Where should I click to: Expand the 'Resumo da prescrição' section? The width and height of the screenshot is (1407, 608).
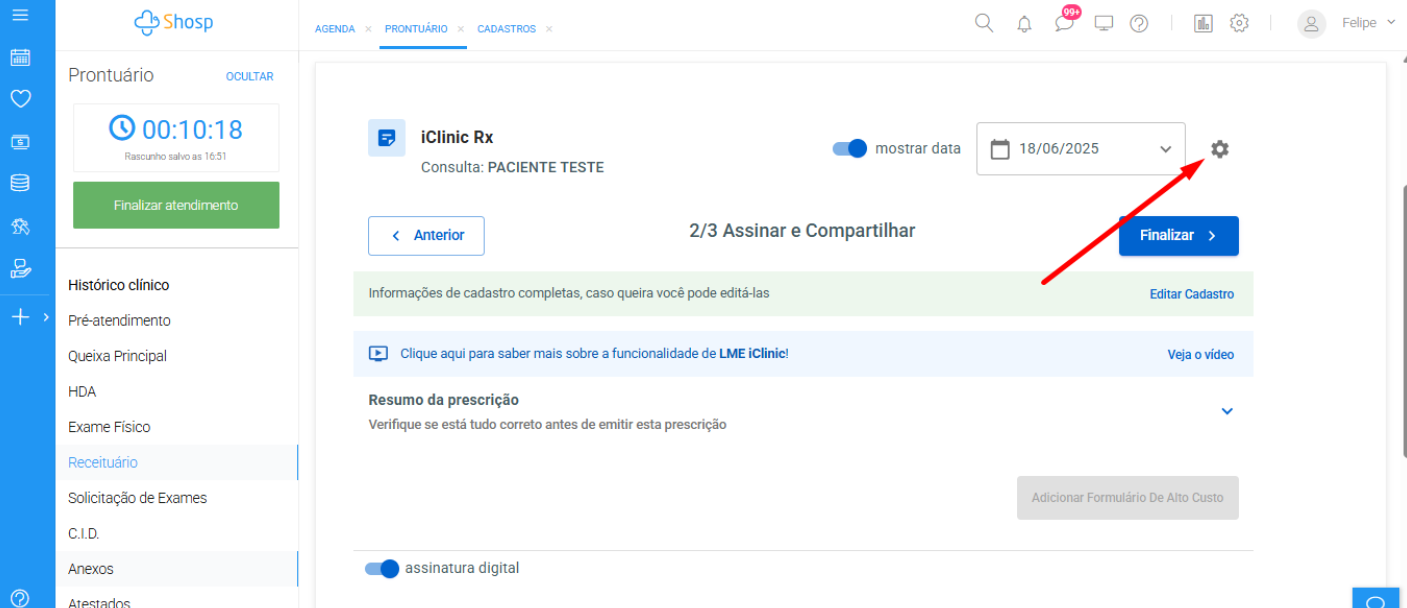click(1227, 411)
